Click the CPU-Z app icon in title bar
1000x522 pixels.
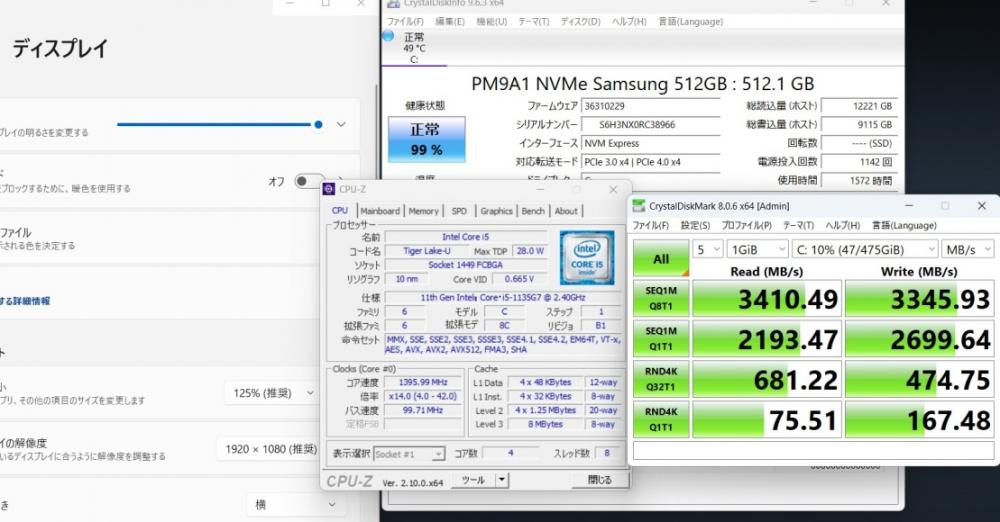(x=328, y=189)
